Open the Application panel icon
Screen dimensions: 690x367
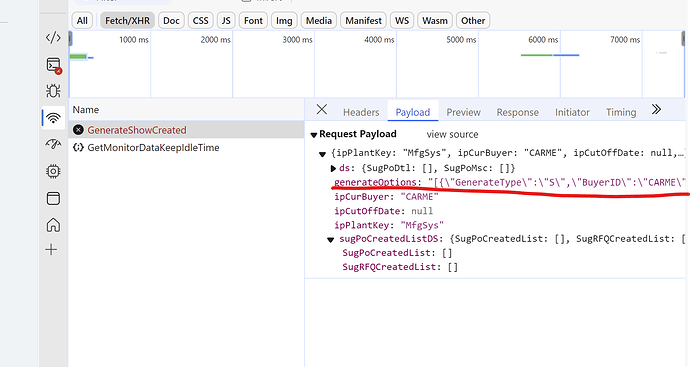tap(53, 198)
